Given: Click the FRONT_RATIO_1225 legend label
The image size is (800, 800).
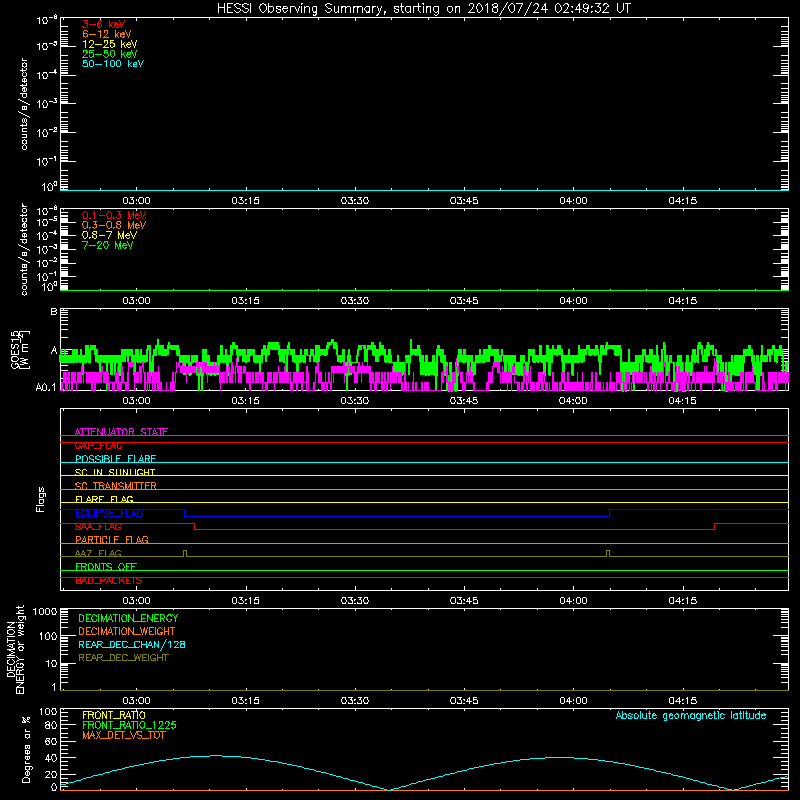Looking at the screenshot, I should [129, 725].
